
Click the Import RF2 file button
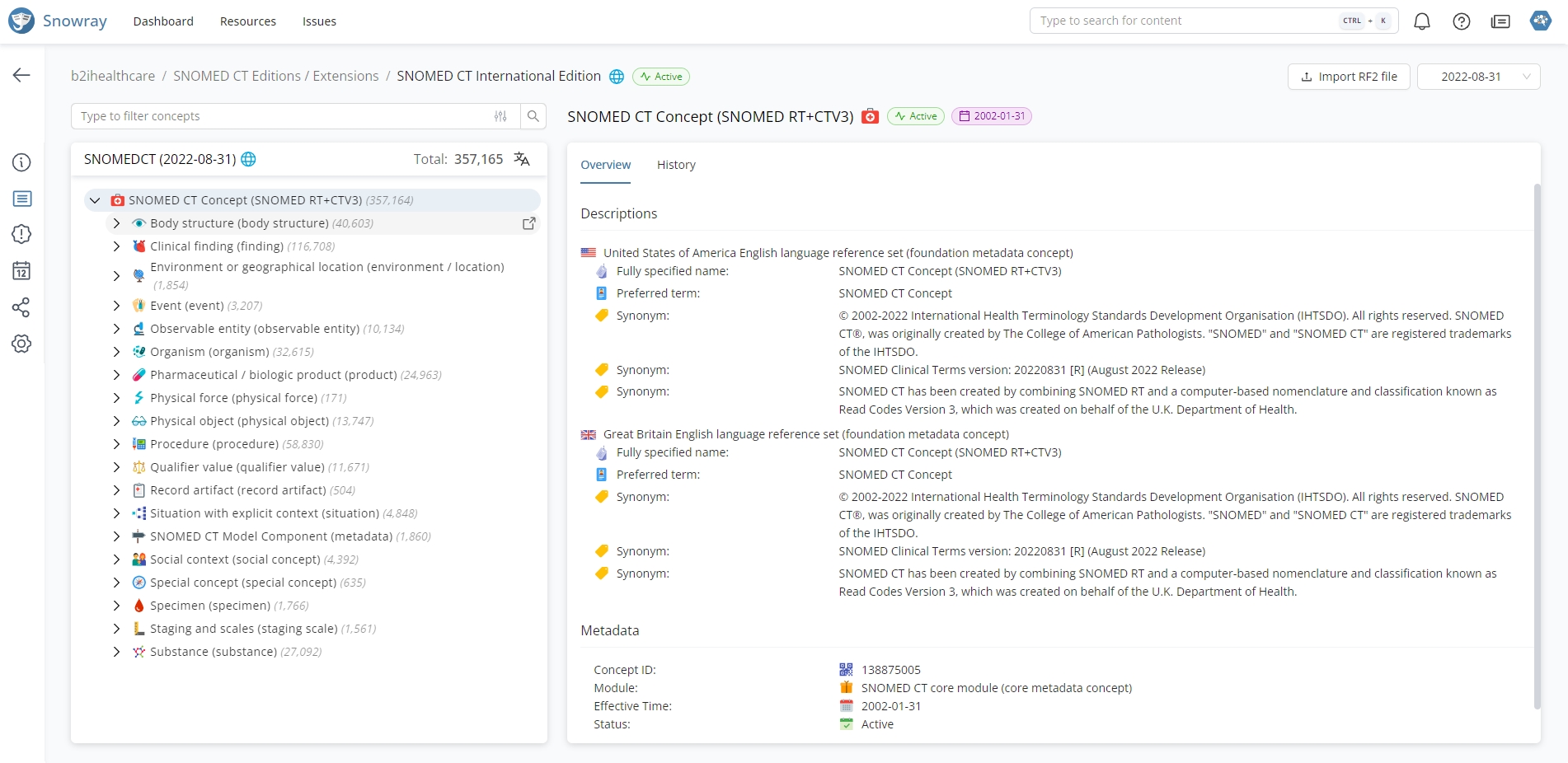coord(1348,77)
